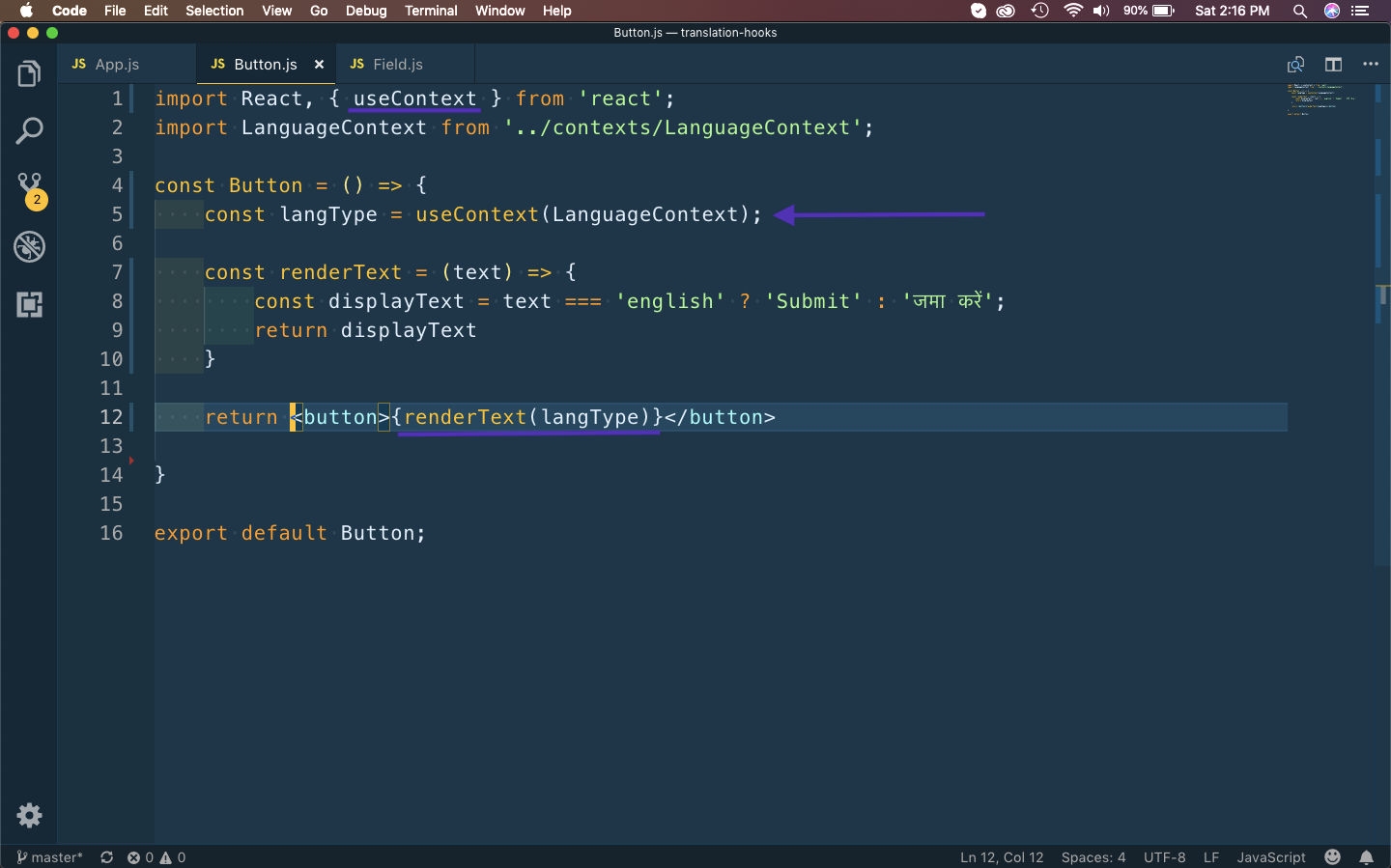
Task: Open the File menu
Action: pyautogui.click(x=115, y=11)
